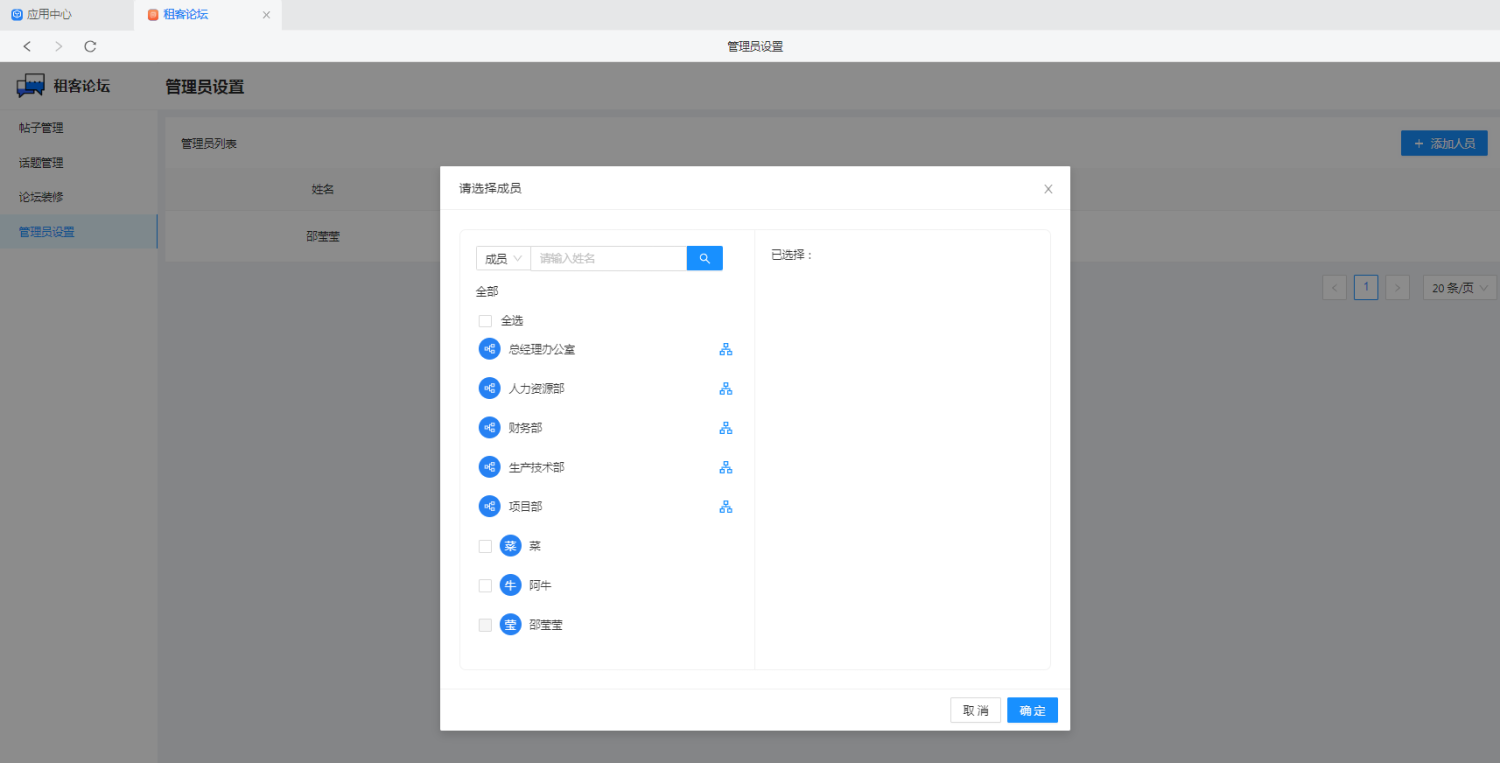This screenshot has width=1500, height=763.
Task: Click the browser refresh icon
Action: [90, 46]
